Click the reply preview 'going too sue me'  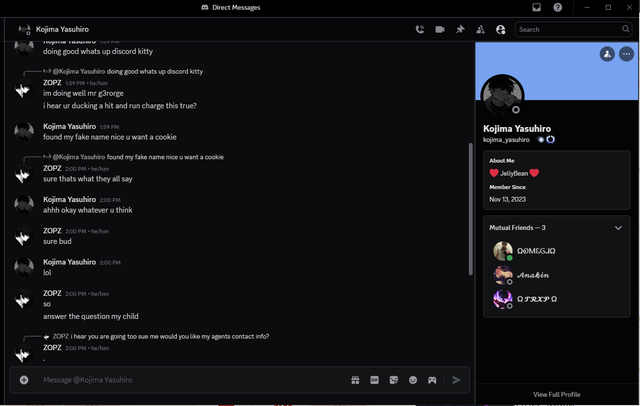coord(169,337)
